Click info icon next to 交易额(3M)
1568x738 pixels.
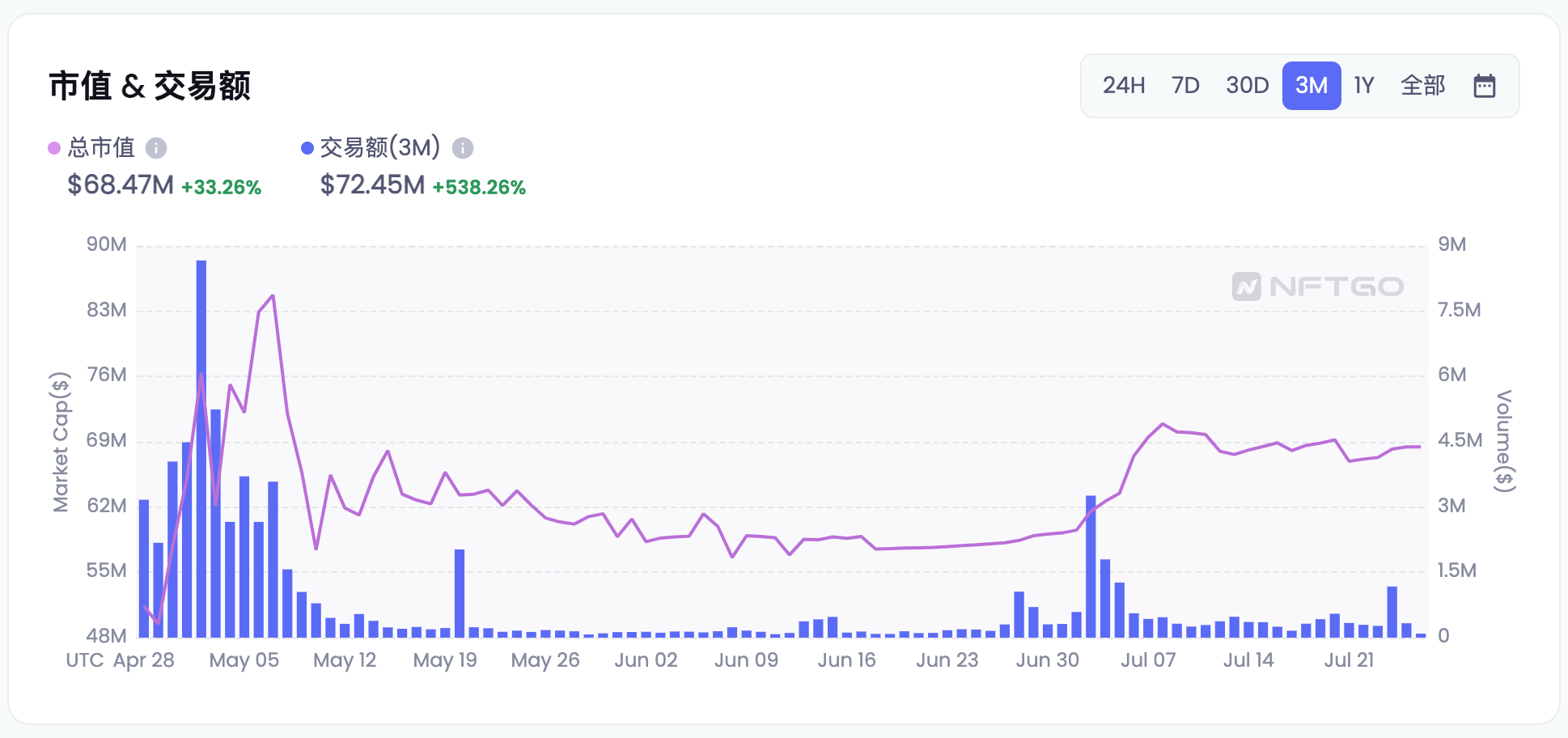462,148
